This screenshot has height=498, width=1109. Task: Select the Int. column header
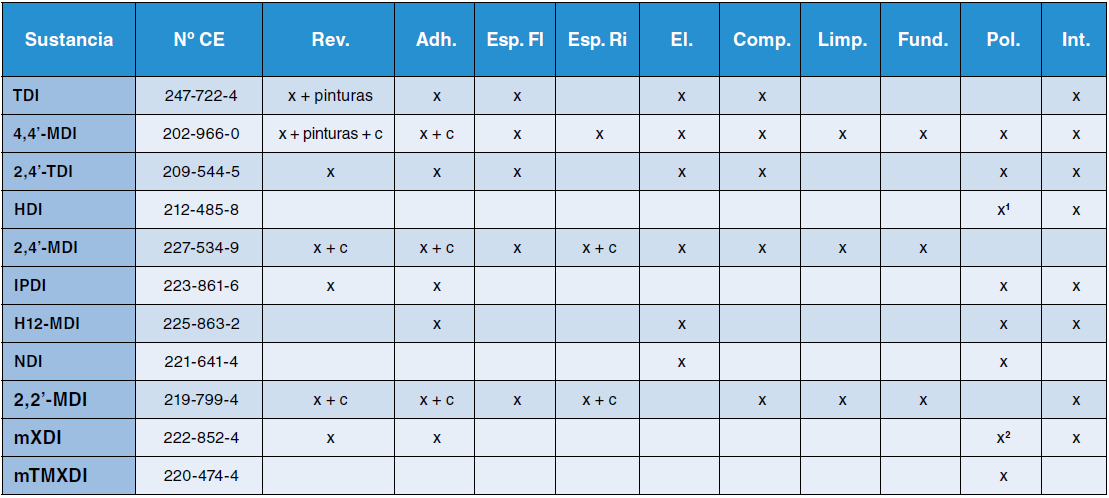[1076, 40]
